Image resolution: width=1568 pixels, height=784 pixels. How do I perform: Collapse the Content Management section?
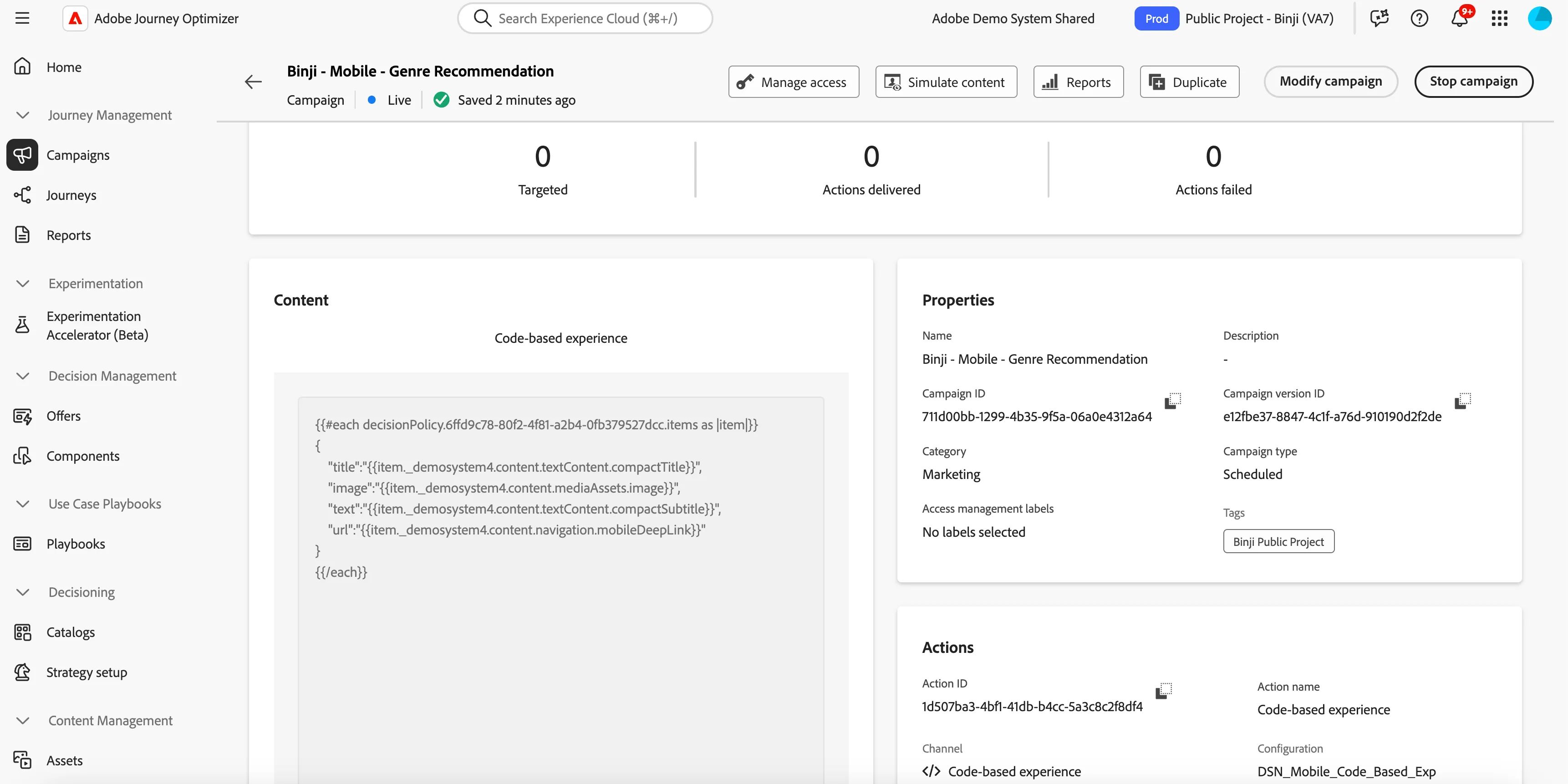pyautogui.click(x=22, y=721)
